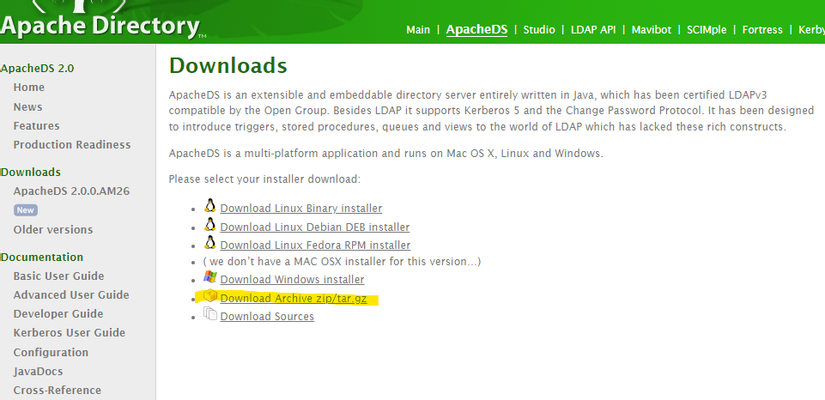Screen dimensions: 825x400
Task: Click the Documentation sidebar section heading
Action: coord(42,257)
